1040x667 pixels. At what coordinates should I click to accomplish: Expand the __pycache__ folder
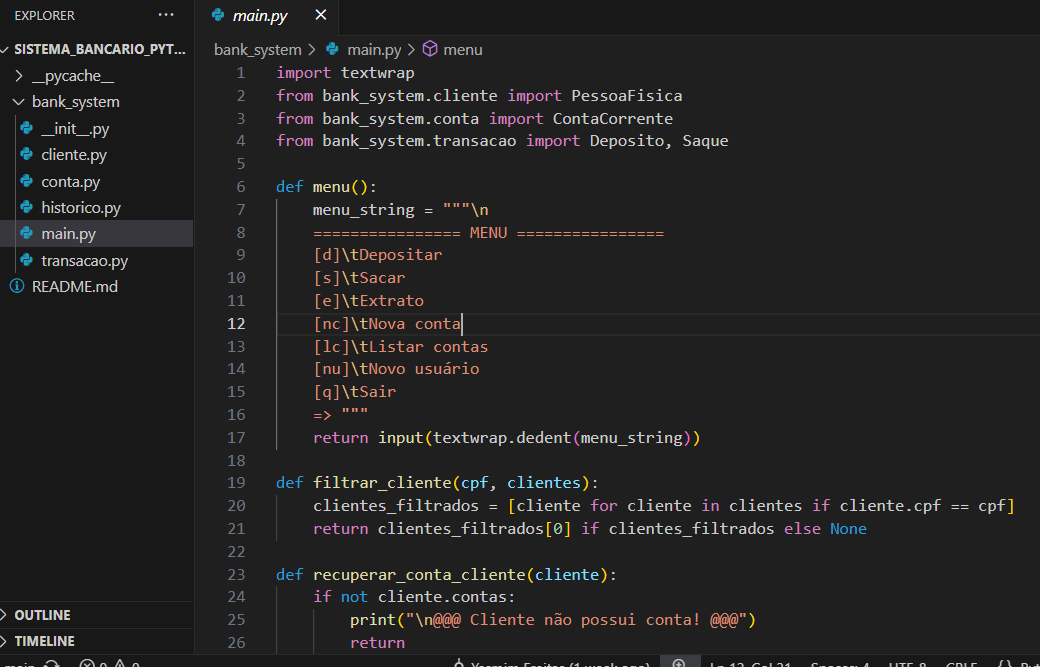pyautogui.click(x=19, y=76)
